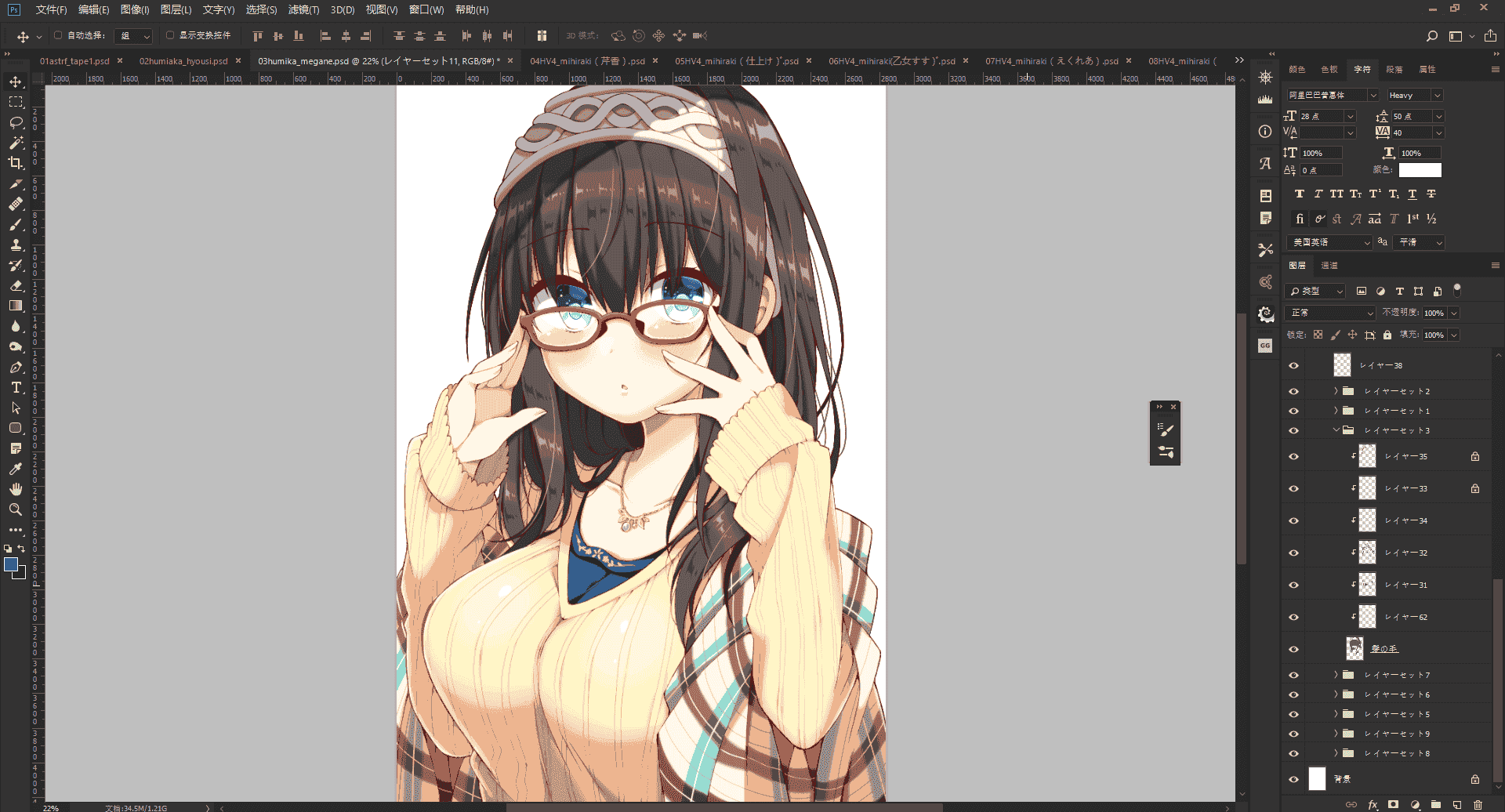Viewport: 1505px width, 812px height.
Task: Select the Brush tool
Action: pyautogui.click(x=16, y=225)
